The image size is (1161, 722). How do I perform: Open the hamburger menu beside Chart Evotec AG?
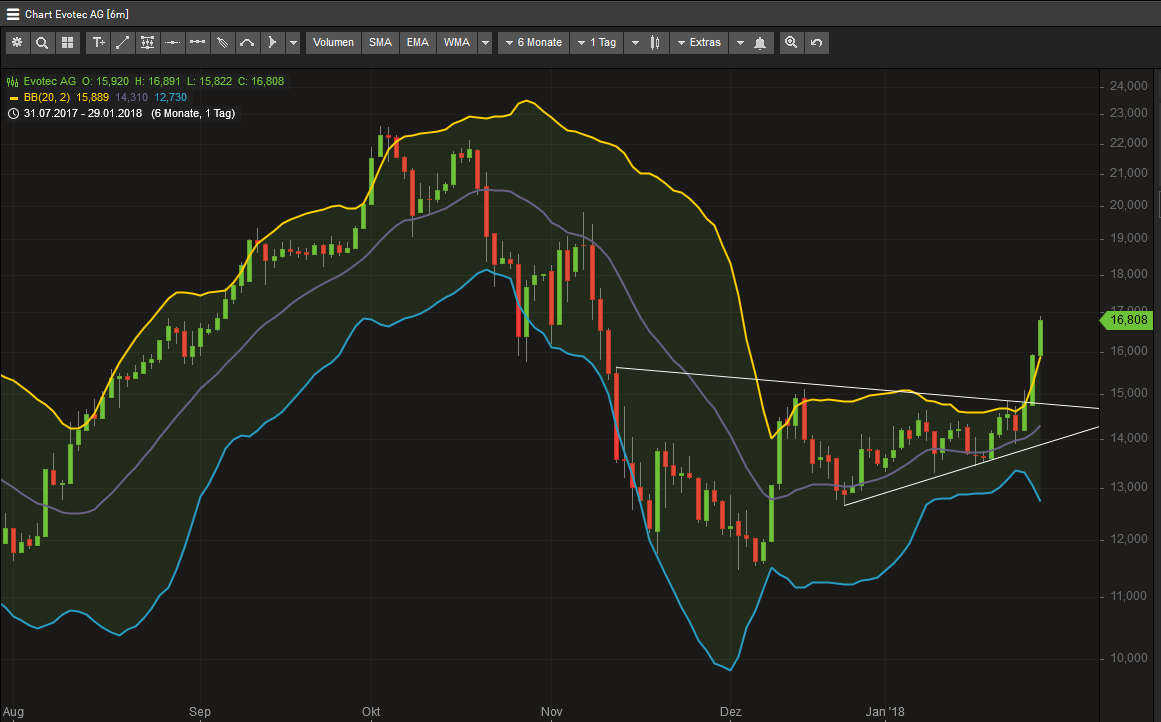tap(13, 14)
